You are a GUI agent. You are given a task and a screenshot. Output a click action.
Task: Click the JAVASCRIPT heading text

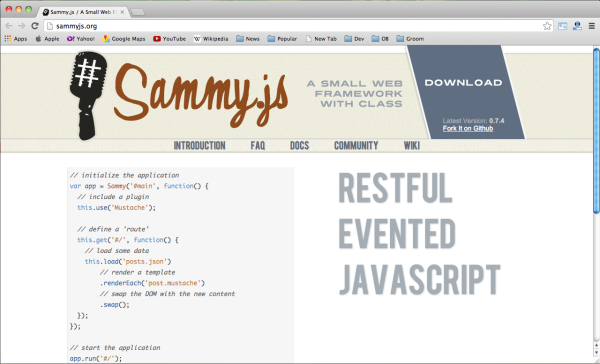[x=420, y=279]
